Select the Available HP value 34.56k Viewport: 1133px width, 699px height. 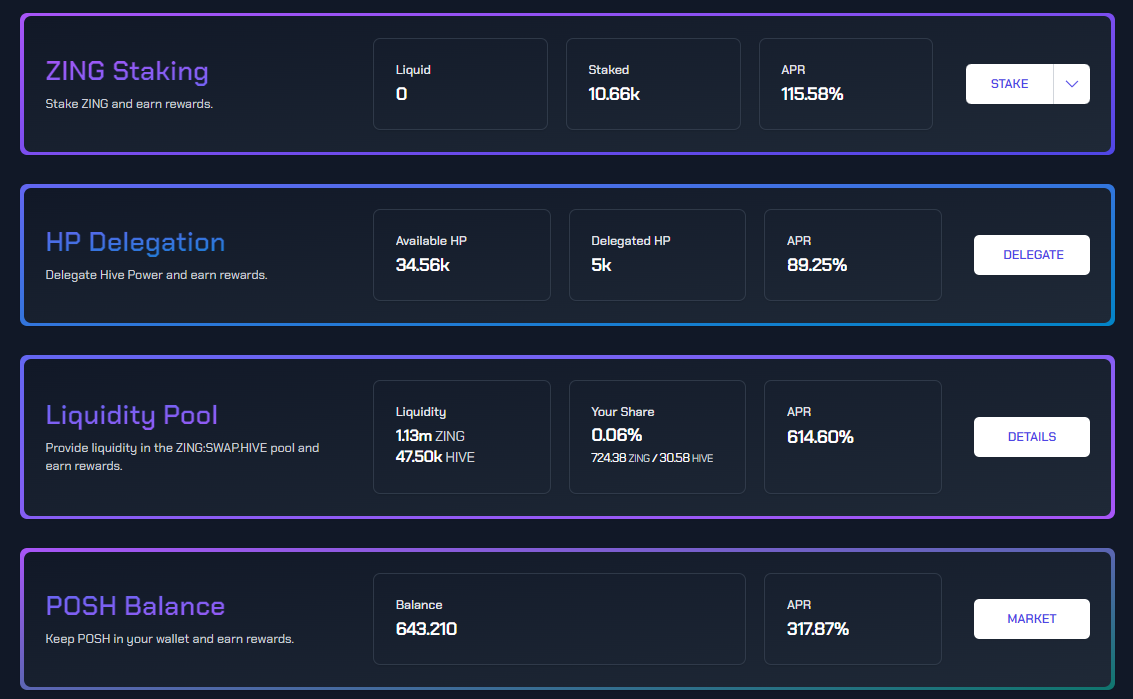pyautogui.click(x=423, y=265)
